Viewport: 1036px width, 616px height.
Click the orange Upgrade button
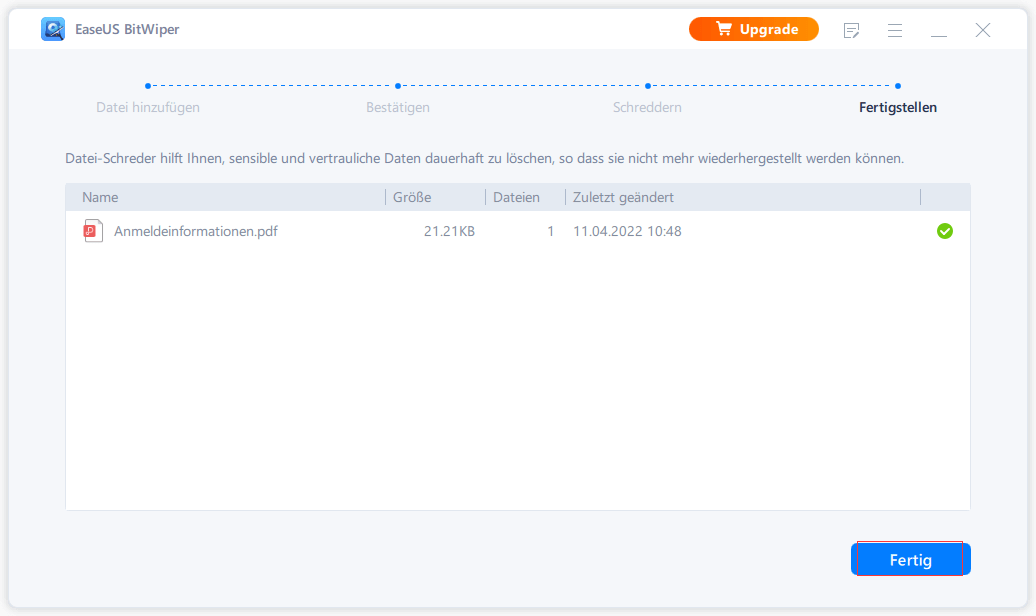coord(754,29)
